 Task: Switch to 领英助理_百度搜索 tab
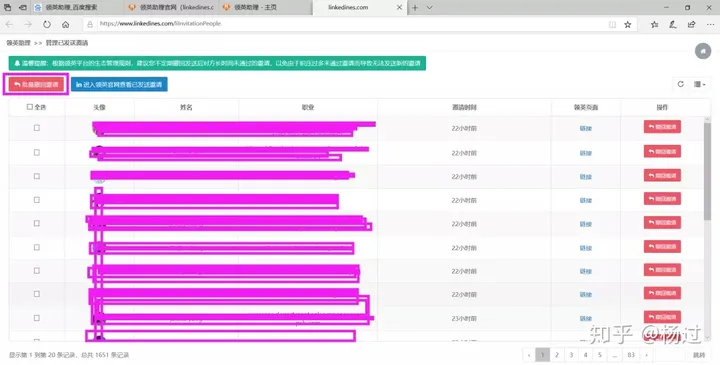[77, 7]
